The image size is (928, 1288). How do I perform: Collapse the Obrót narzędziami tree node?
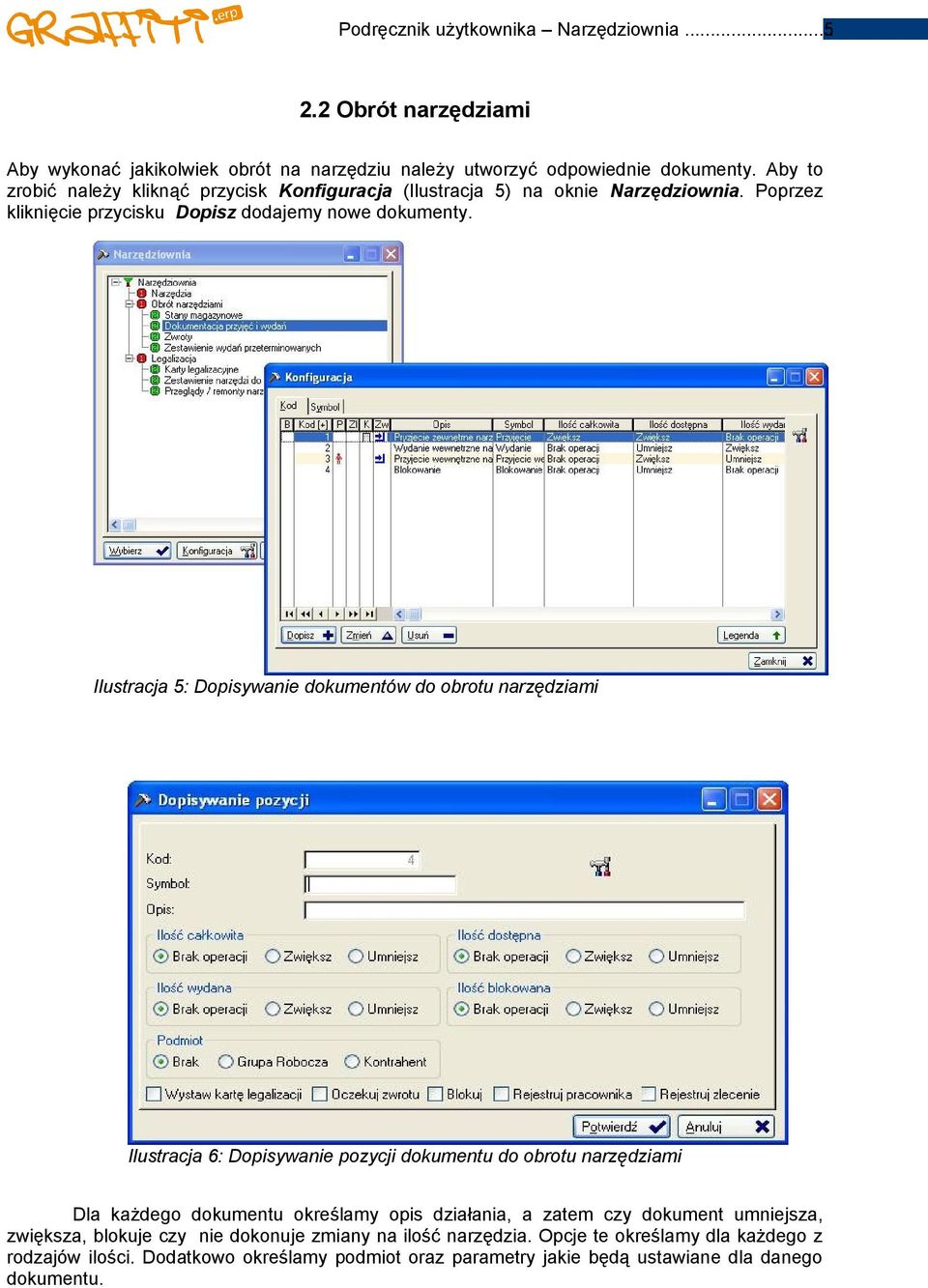coord(129,304)
